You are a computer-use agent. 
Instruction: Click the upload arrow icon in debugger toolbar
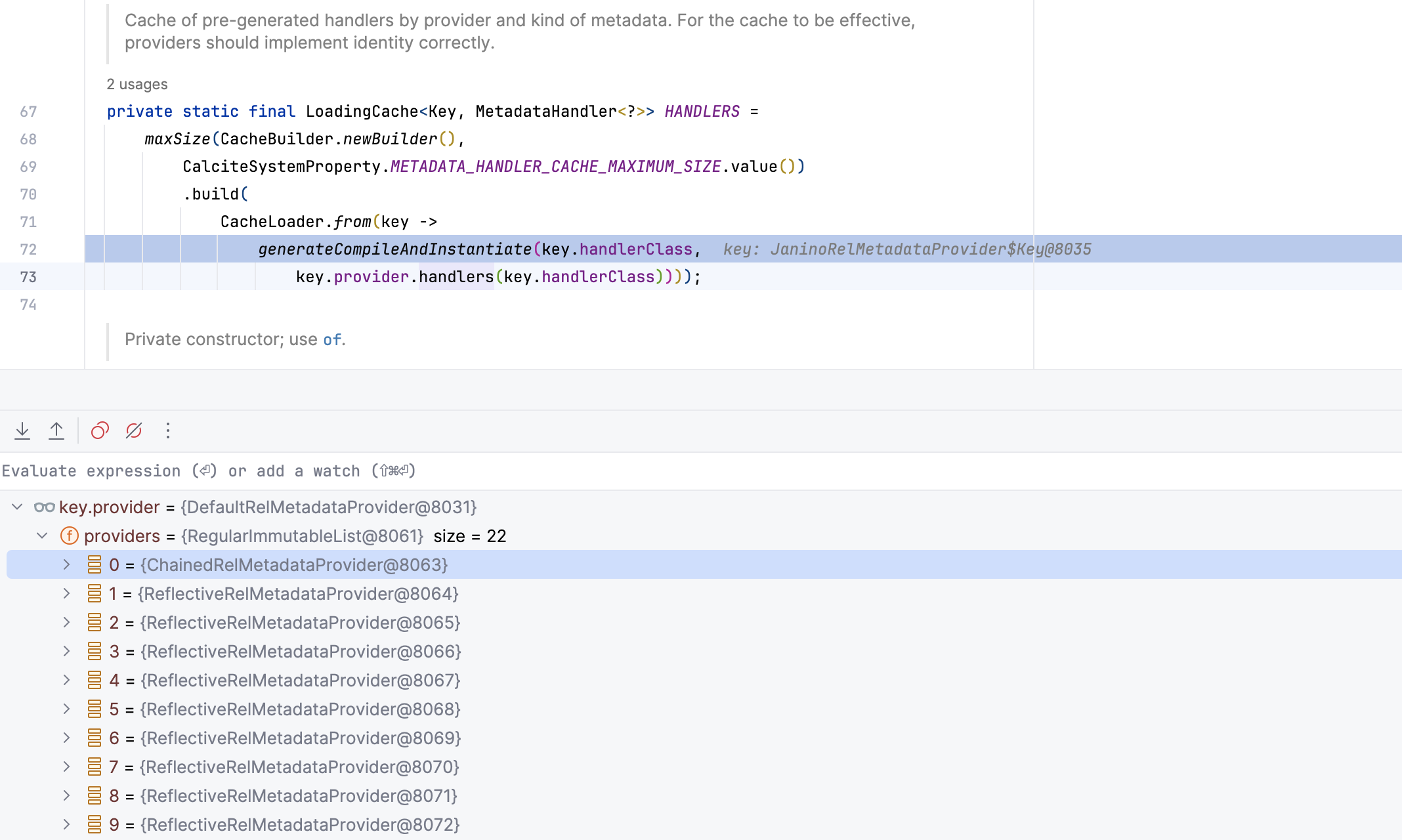point(56,430)
